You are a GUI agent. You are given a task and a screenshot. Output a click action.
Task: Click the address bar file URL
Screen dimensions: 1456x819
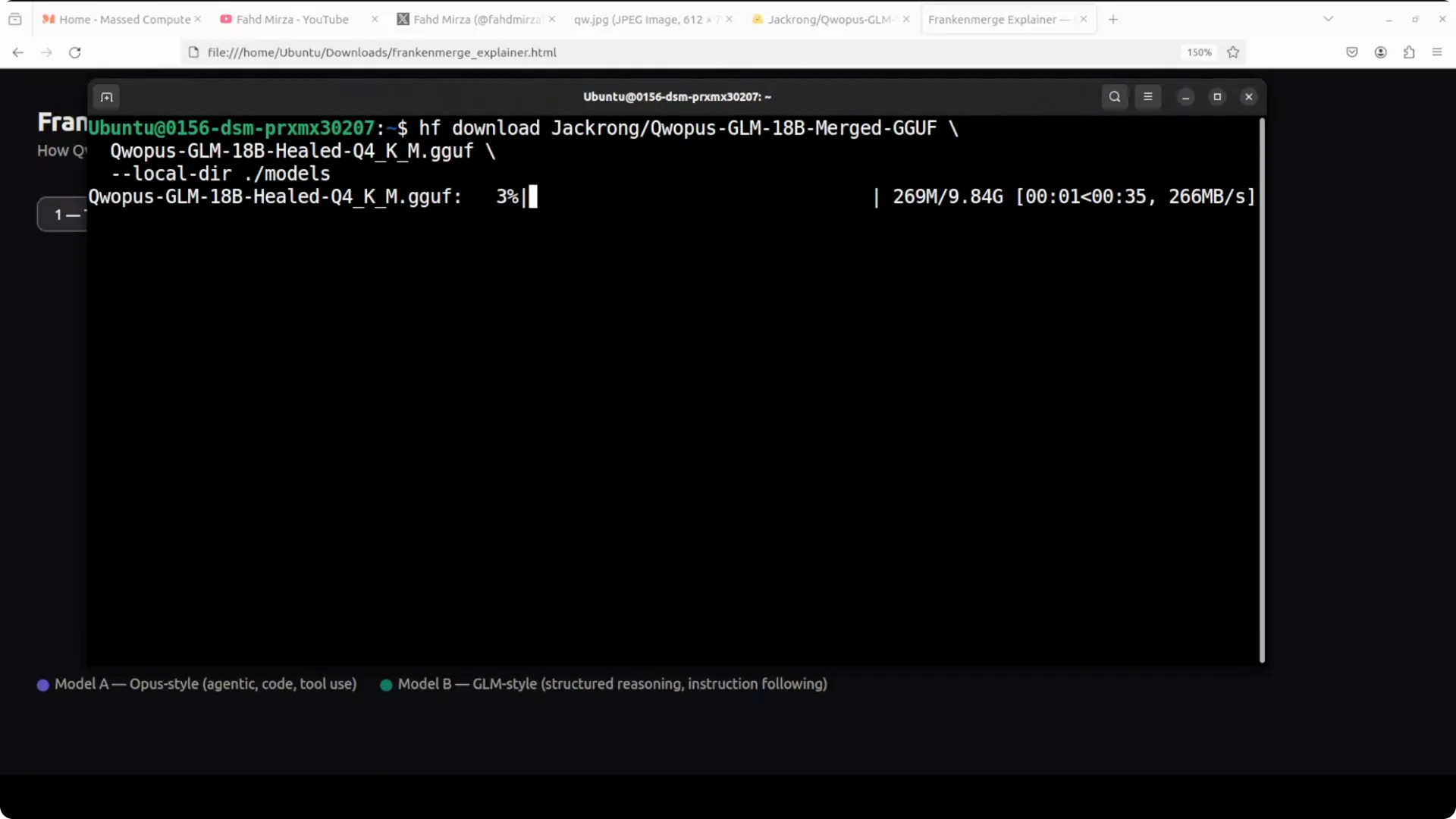[x=382, y=52]
